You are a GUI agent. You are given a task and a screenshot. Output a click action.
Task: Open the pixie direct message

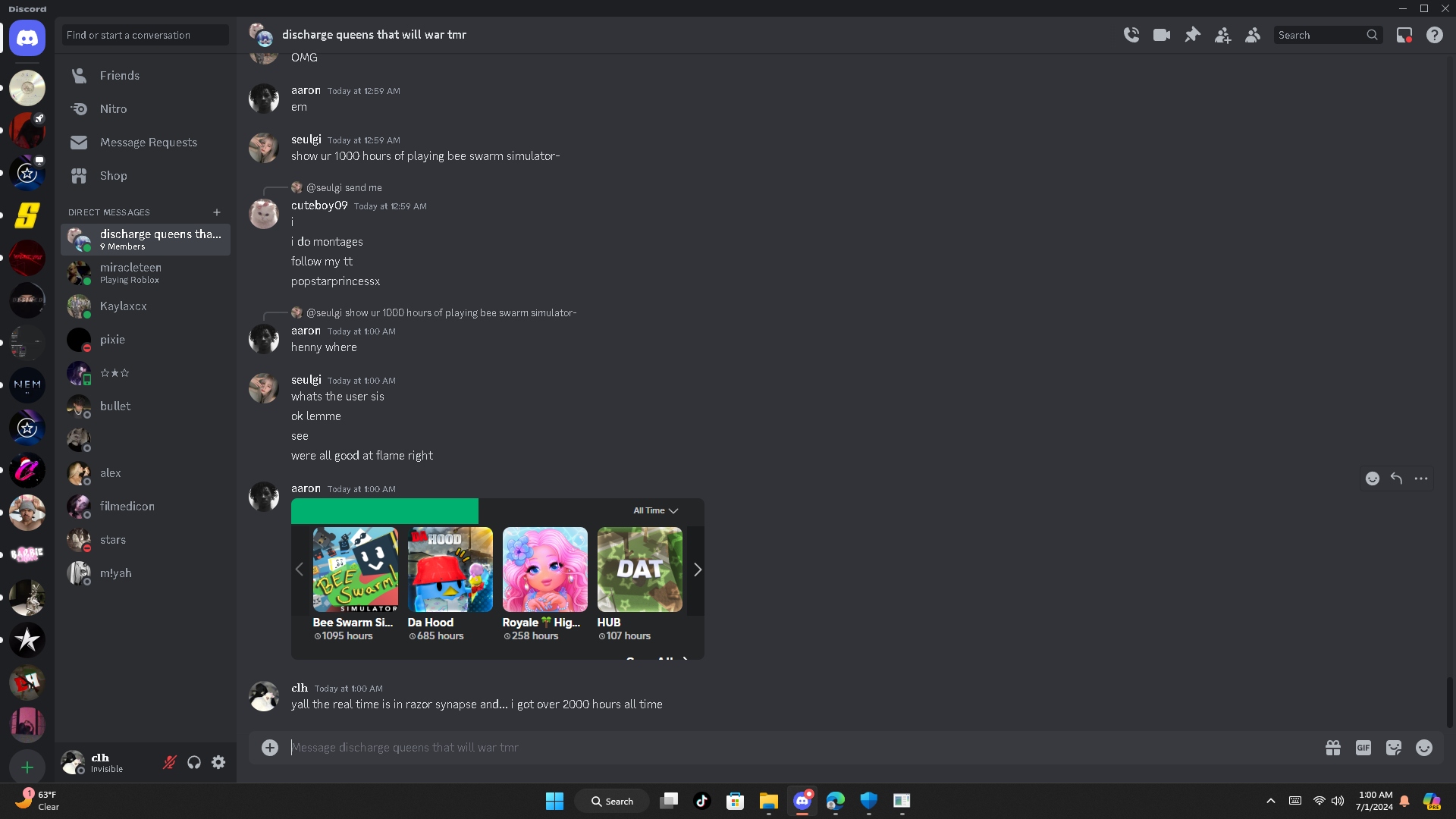point(146,340)
